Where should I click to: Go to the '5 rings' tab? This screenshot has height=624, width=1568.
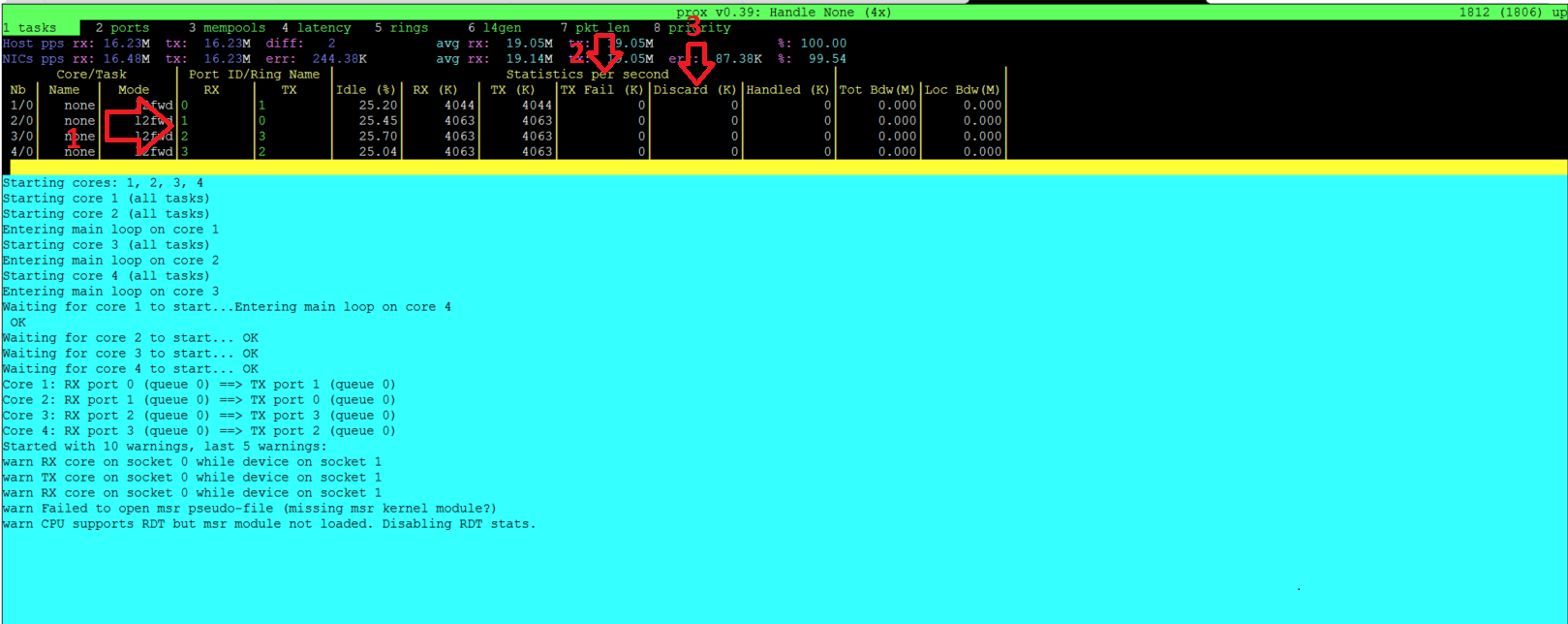pos(401,28)
